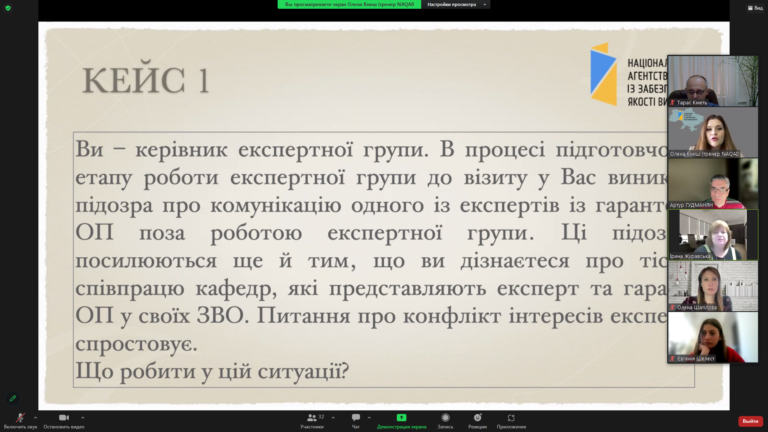Select Олена Шаплова's video thumbnail

pos(713,287)
